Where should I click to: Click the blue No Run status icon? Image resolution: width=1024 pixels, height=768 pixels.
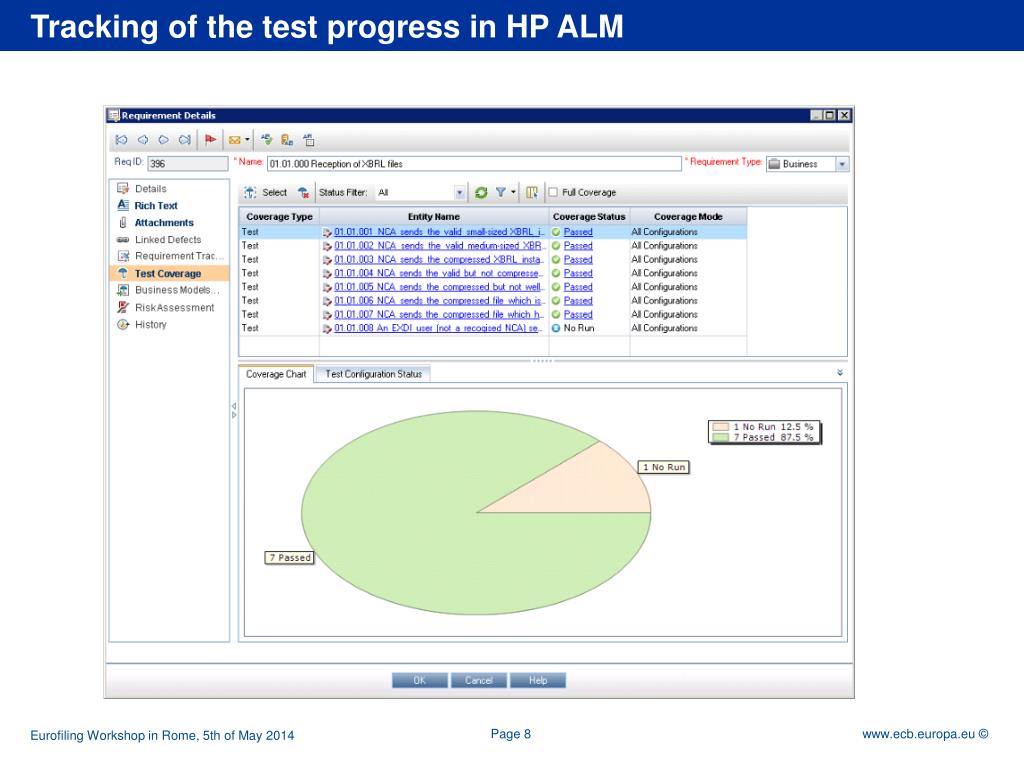[556, 328]
